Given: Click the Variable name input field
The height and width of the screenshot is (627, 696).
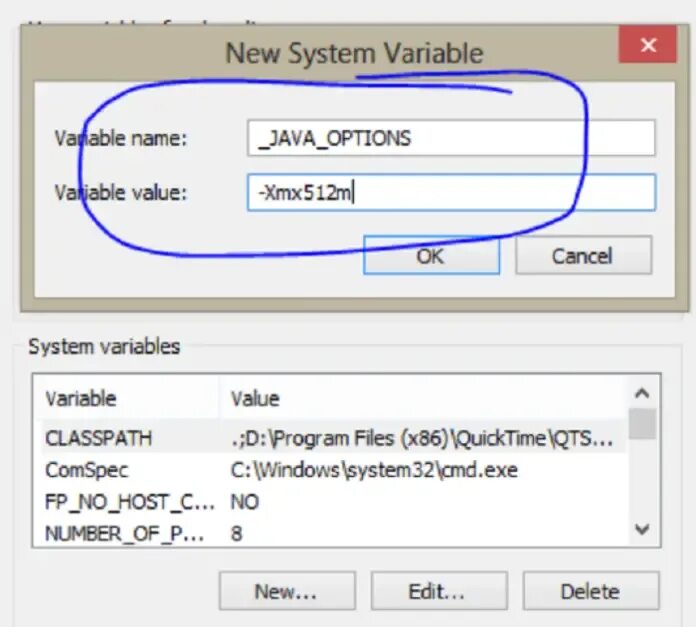Looking at the screenshot, I should click(x=451, y=138).
